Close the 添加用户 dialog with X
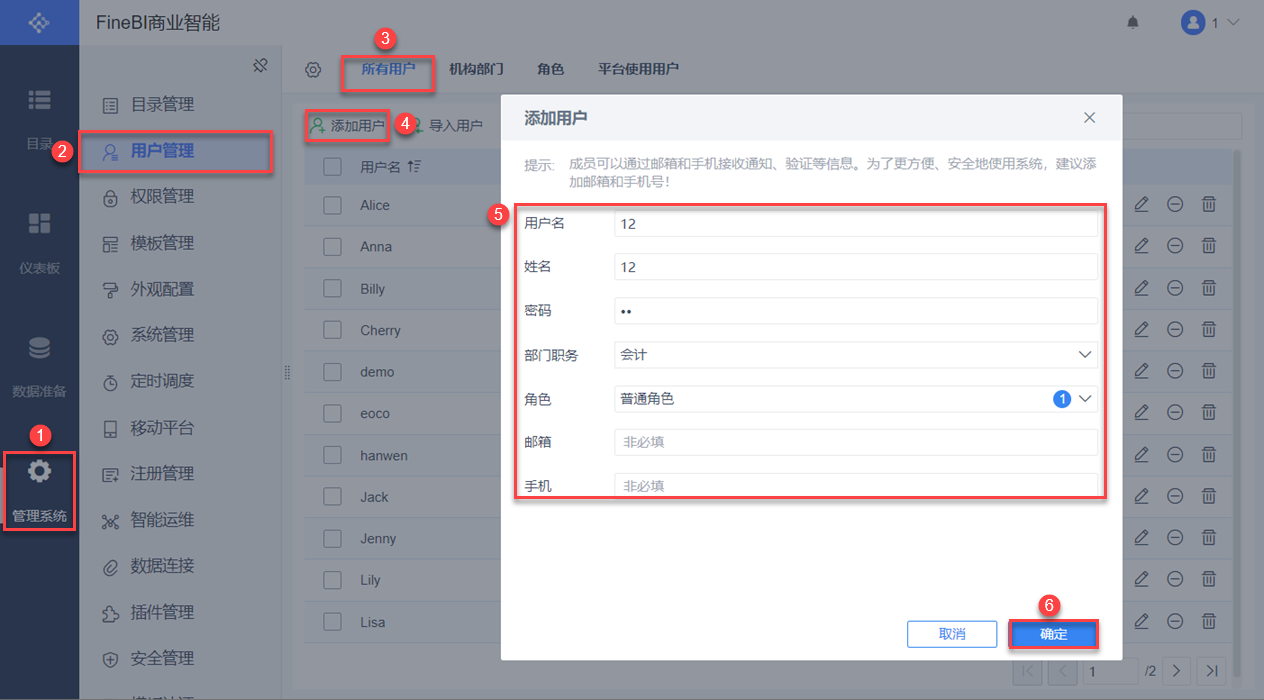This screenshot has height=700, width=1264. [1090, 118]
